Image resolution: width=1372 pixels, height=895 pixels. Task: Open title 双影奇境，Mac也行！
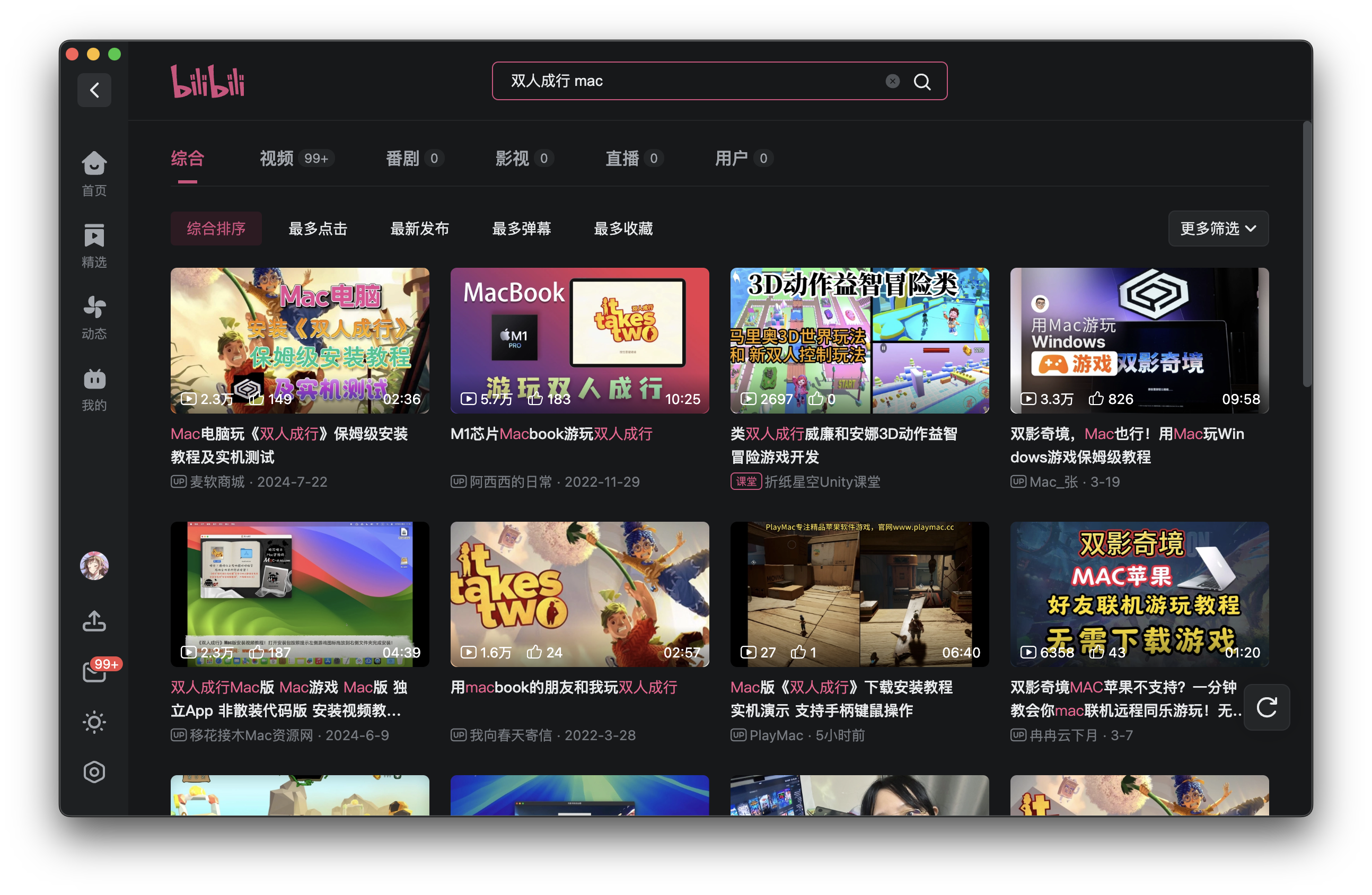pos(1127,445)
